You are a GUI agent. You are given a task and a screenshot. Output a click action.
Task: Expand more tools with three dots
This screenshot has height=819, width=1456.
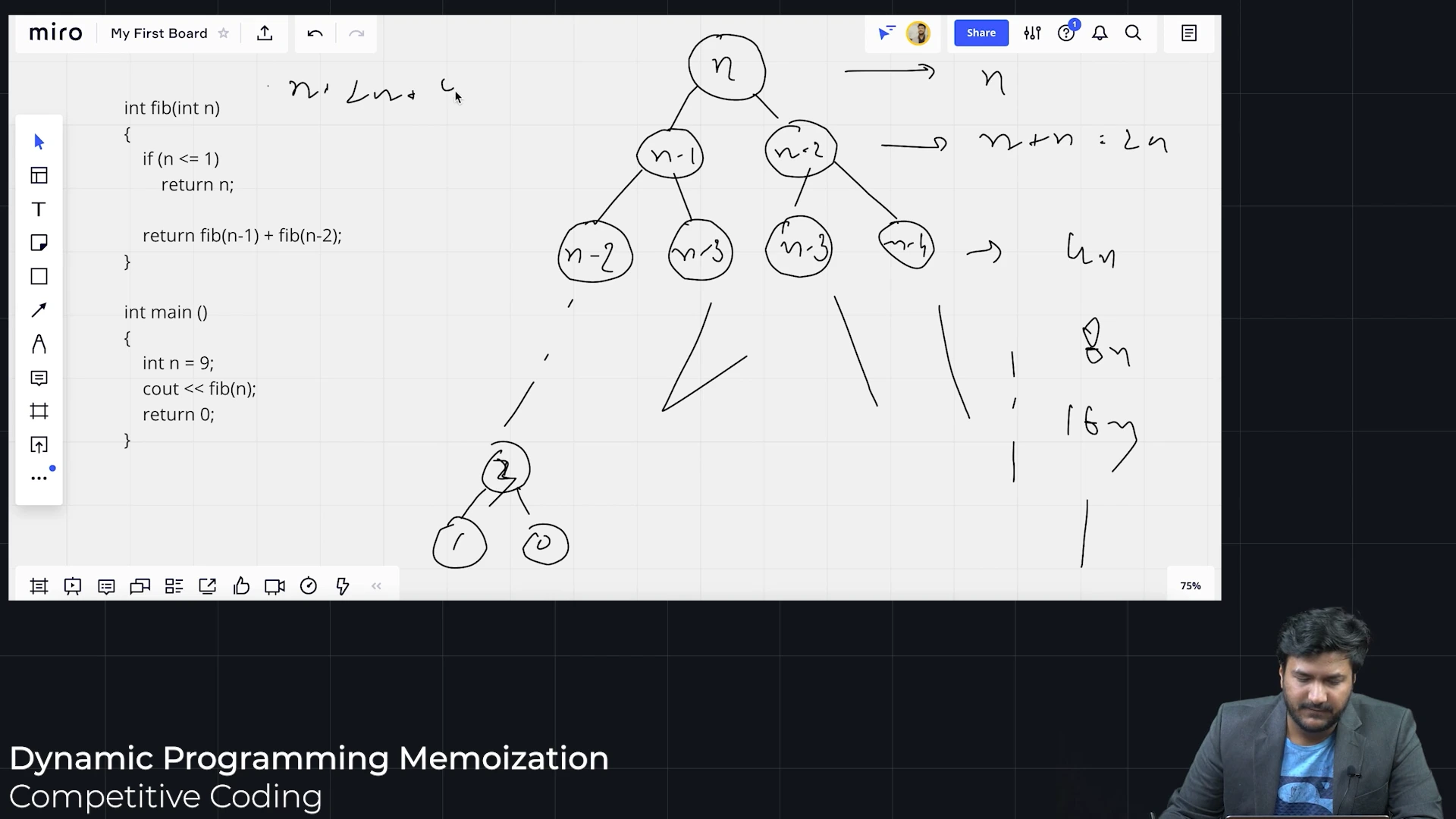(x=39, y=479)
